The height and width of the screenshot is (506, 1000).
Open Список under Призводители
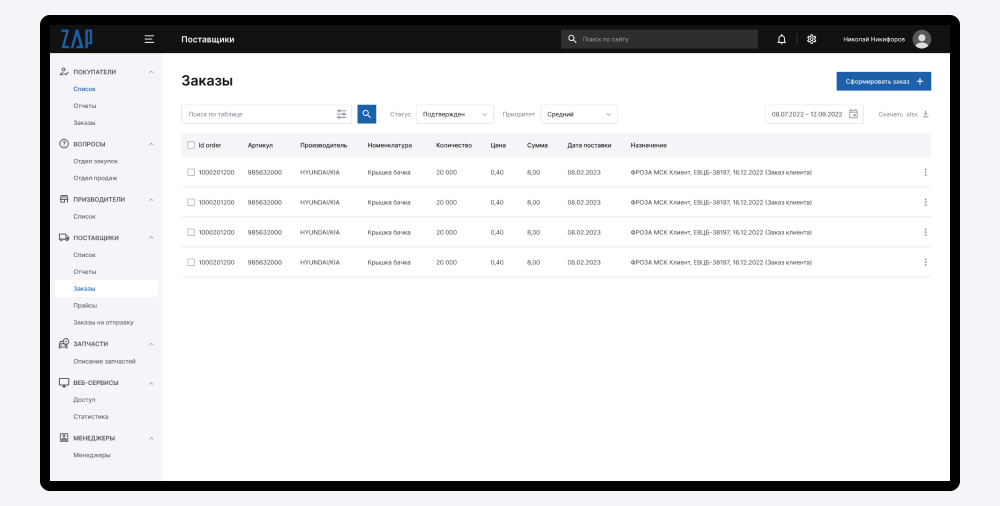click(x=84, y=217)
